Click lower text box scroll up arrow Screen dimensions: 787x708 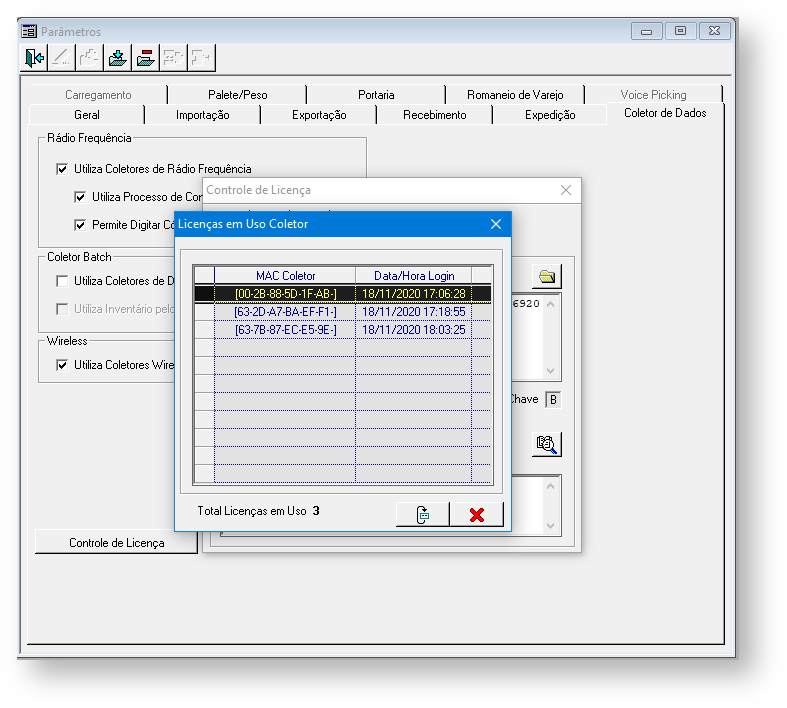tap(551, 486)
